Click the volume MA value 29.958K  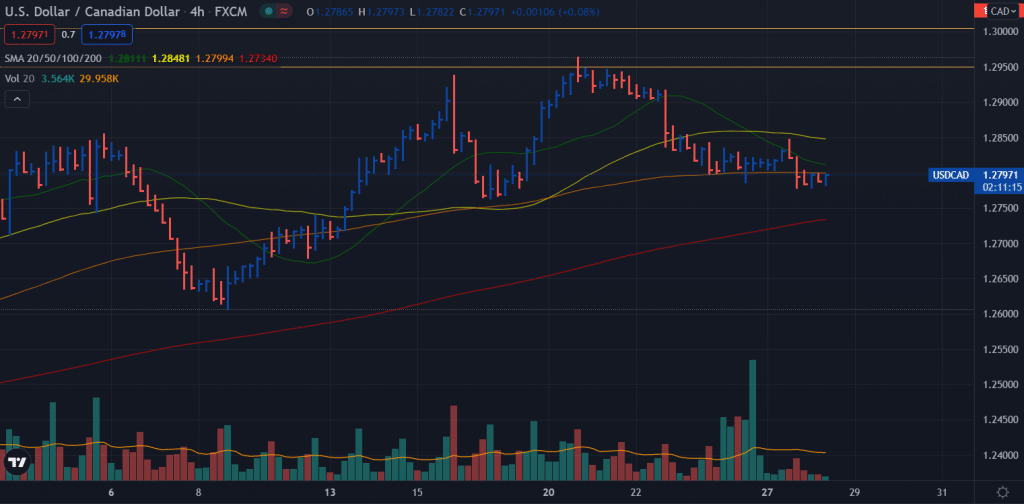click(99, 78)
